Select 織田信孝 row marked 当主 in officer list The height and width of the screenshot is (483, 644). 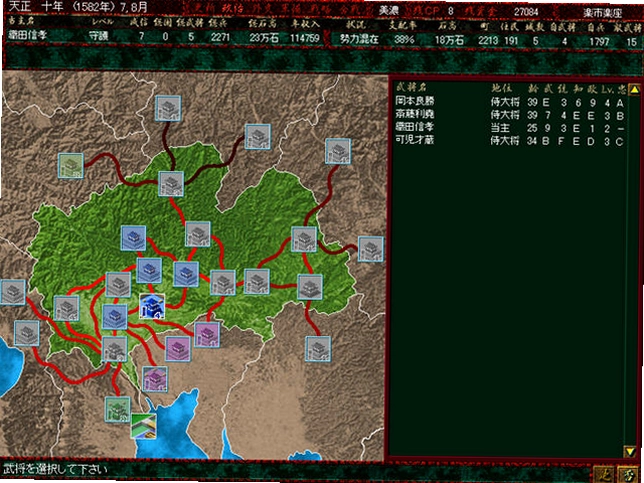(x=509, y=128)
